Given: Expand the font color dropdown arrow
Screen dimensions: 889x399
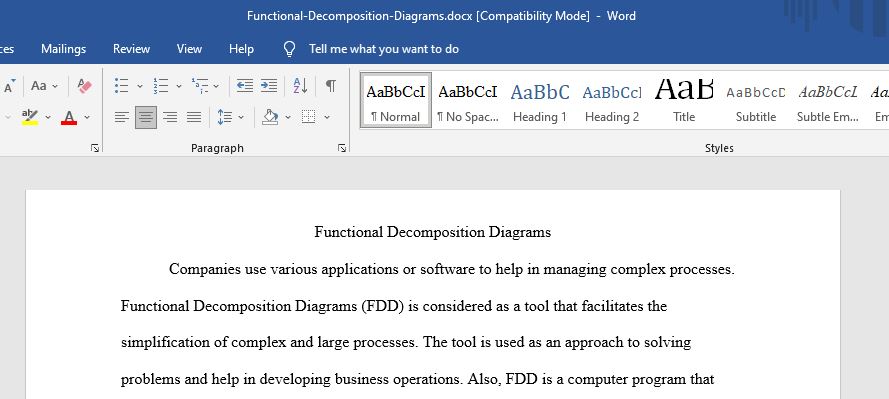Looking at the screenshot, I should pyautogui.click(x=87, y=117).
